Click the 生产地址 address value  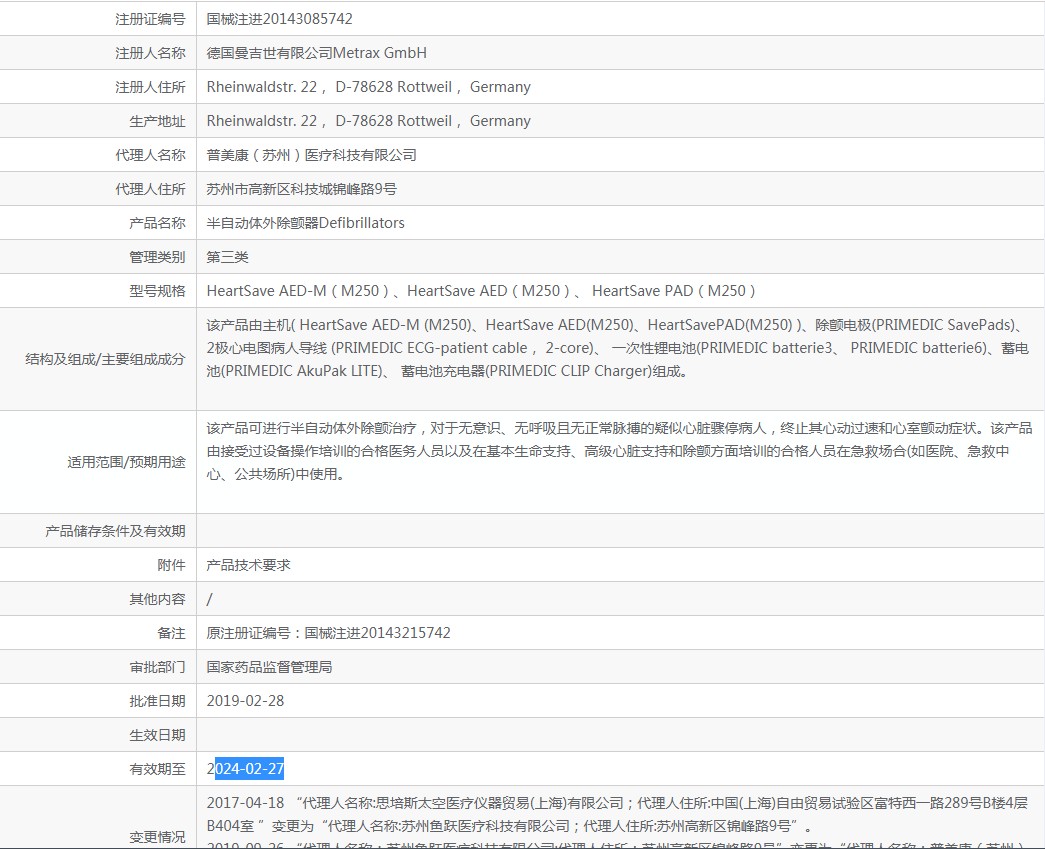[369, 121]
